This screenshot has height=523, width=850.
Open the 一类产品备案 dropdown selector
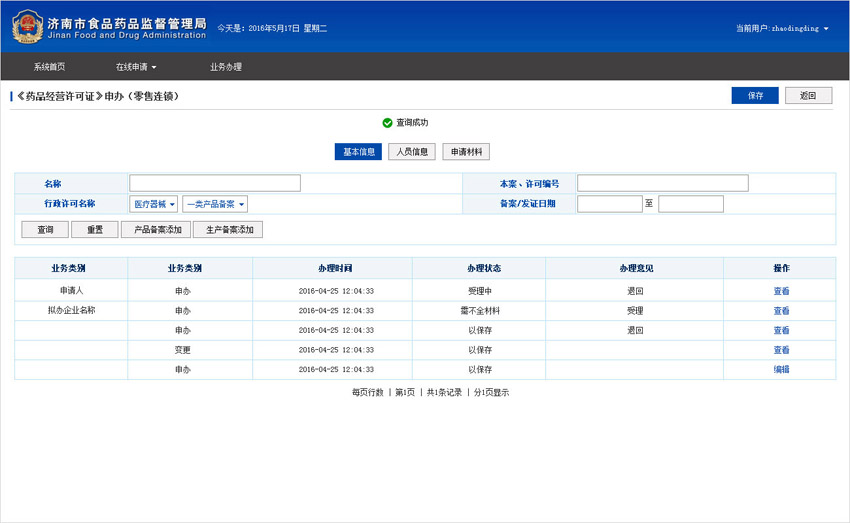point(215,204)
